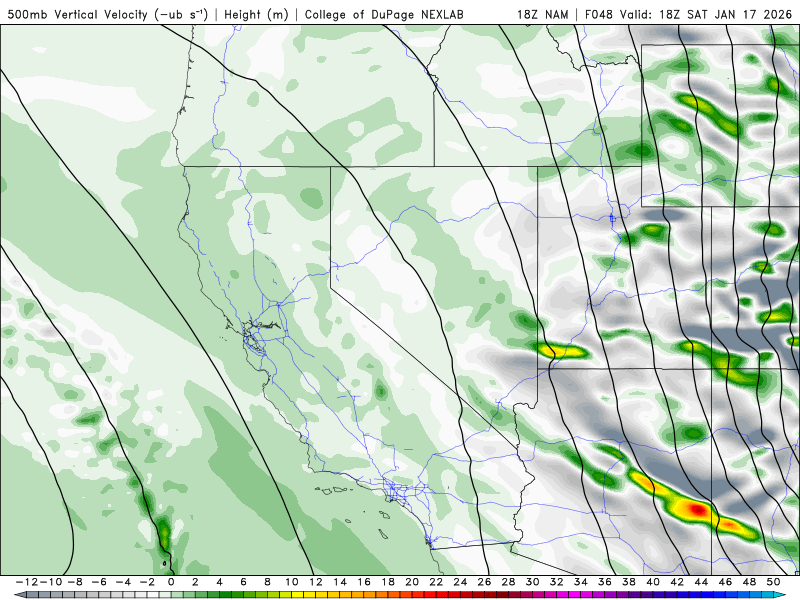Click the colorbar label '40'
This screenshot has height=600, width=800.
pos(653,582)
